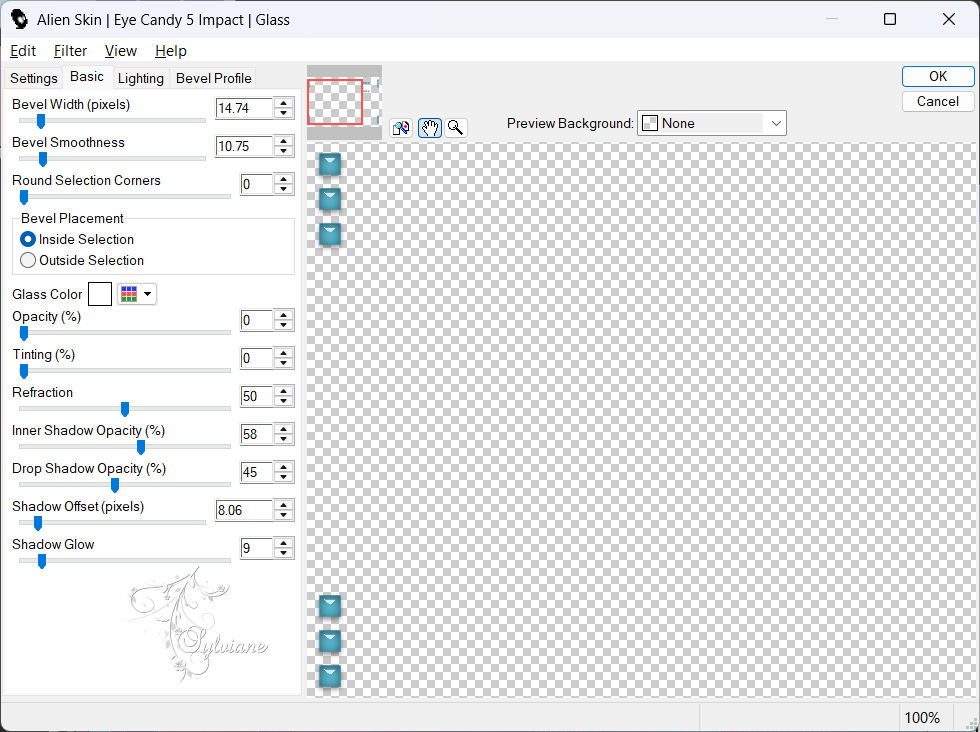980x732 pixels.
Task: Open the glass color grid picker
Action: click(129, 294)
